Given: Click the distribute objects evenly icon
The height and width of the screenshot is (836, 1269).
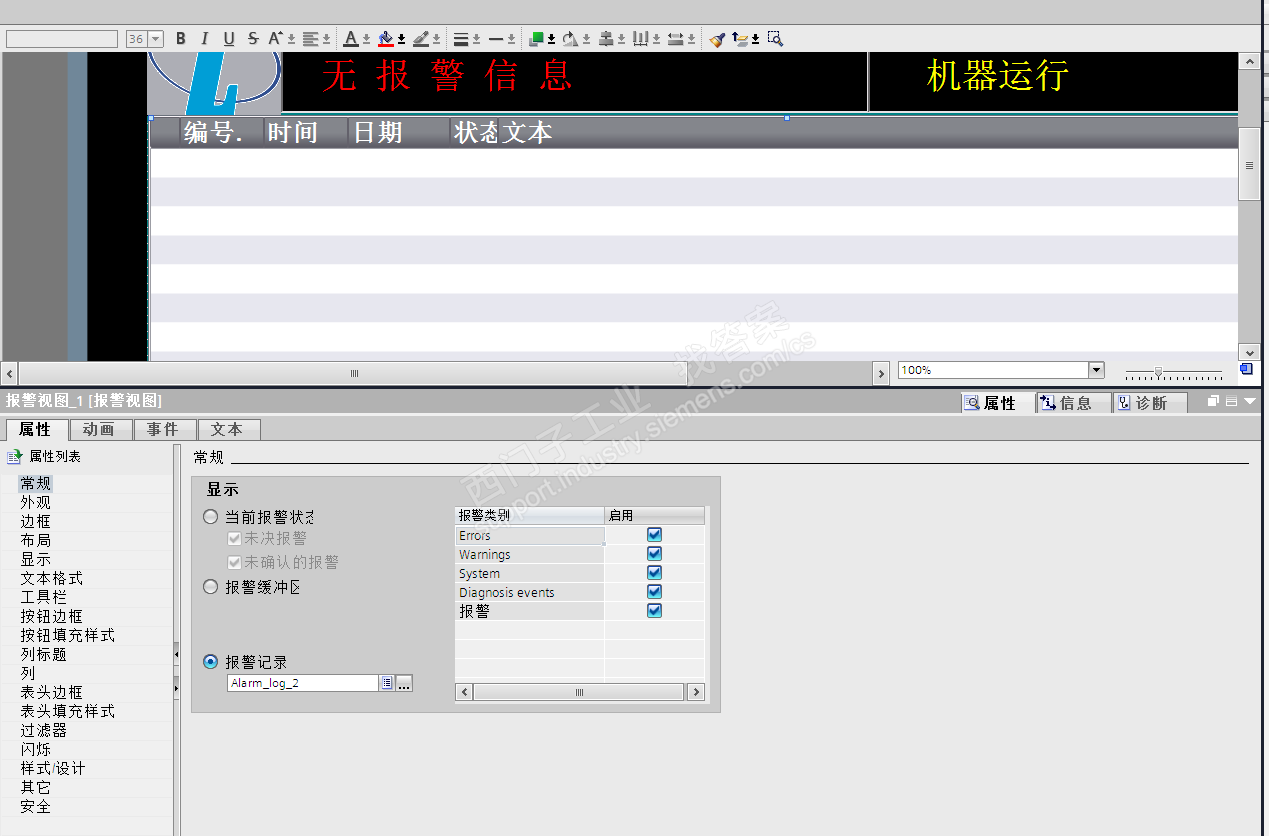Looking at the screenshot, I should click(x=641, y=39).
